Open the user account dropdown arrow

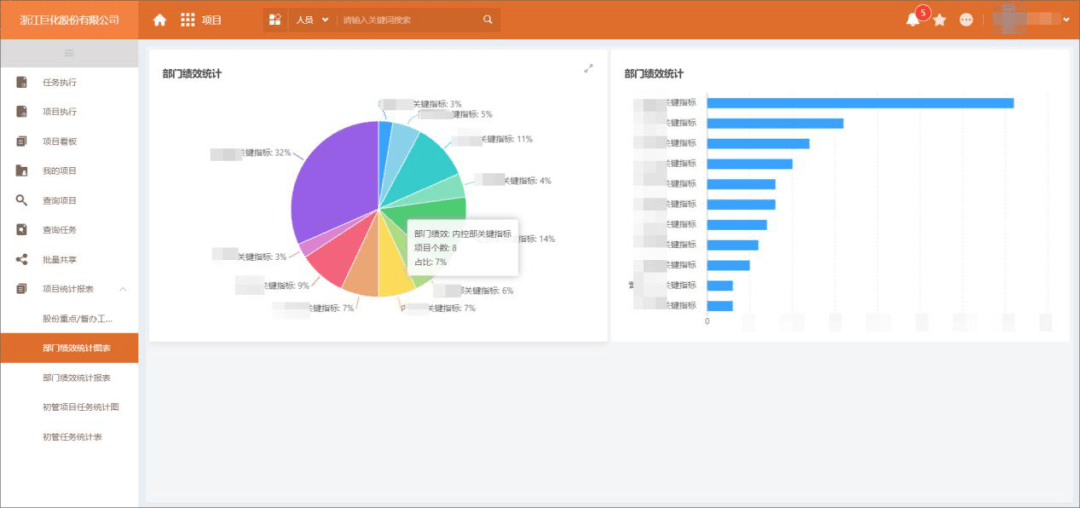tap(1066, 20)
